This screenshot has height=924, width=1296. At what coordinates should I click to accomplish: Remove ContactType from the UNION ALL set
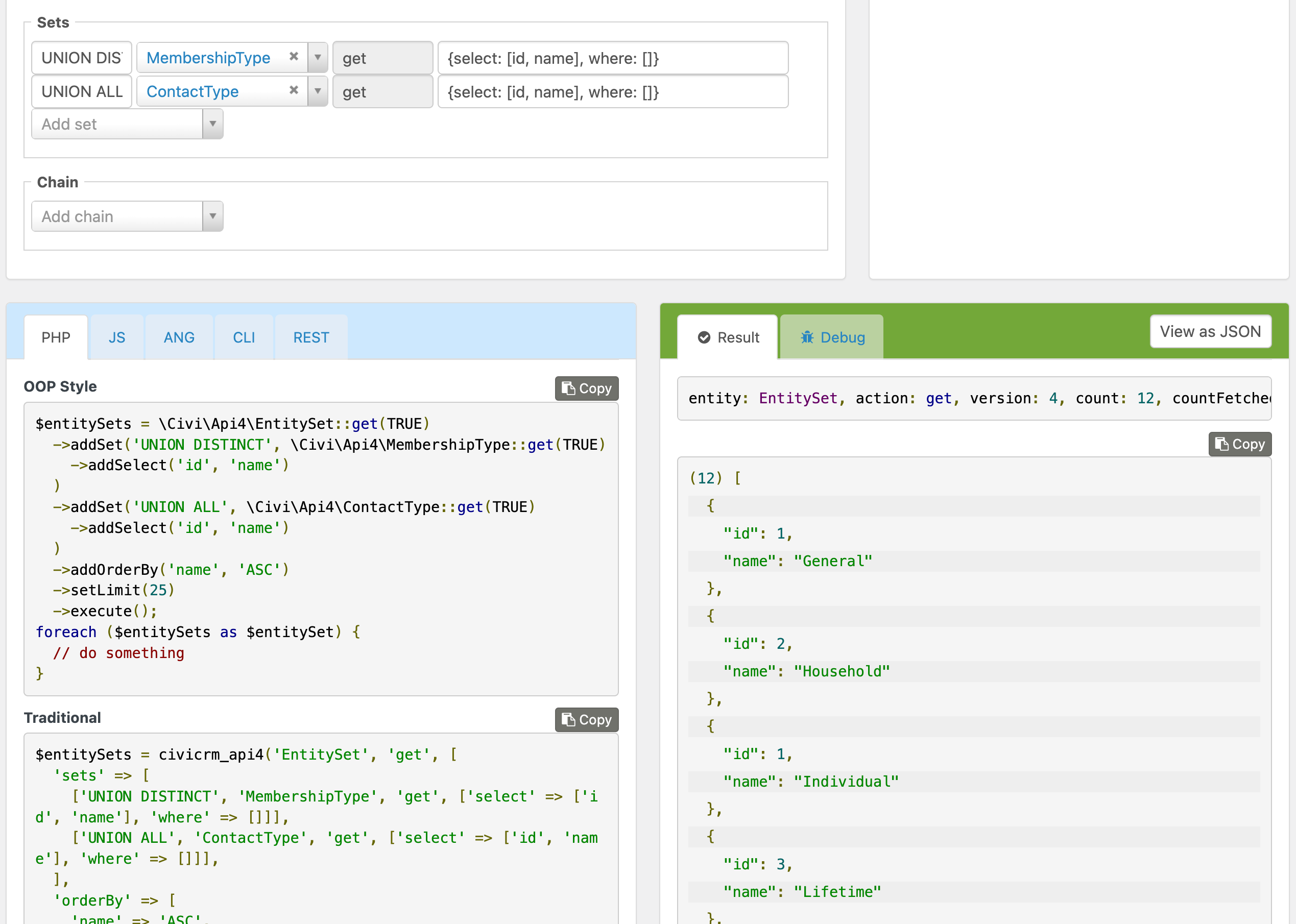(293, 90)
